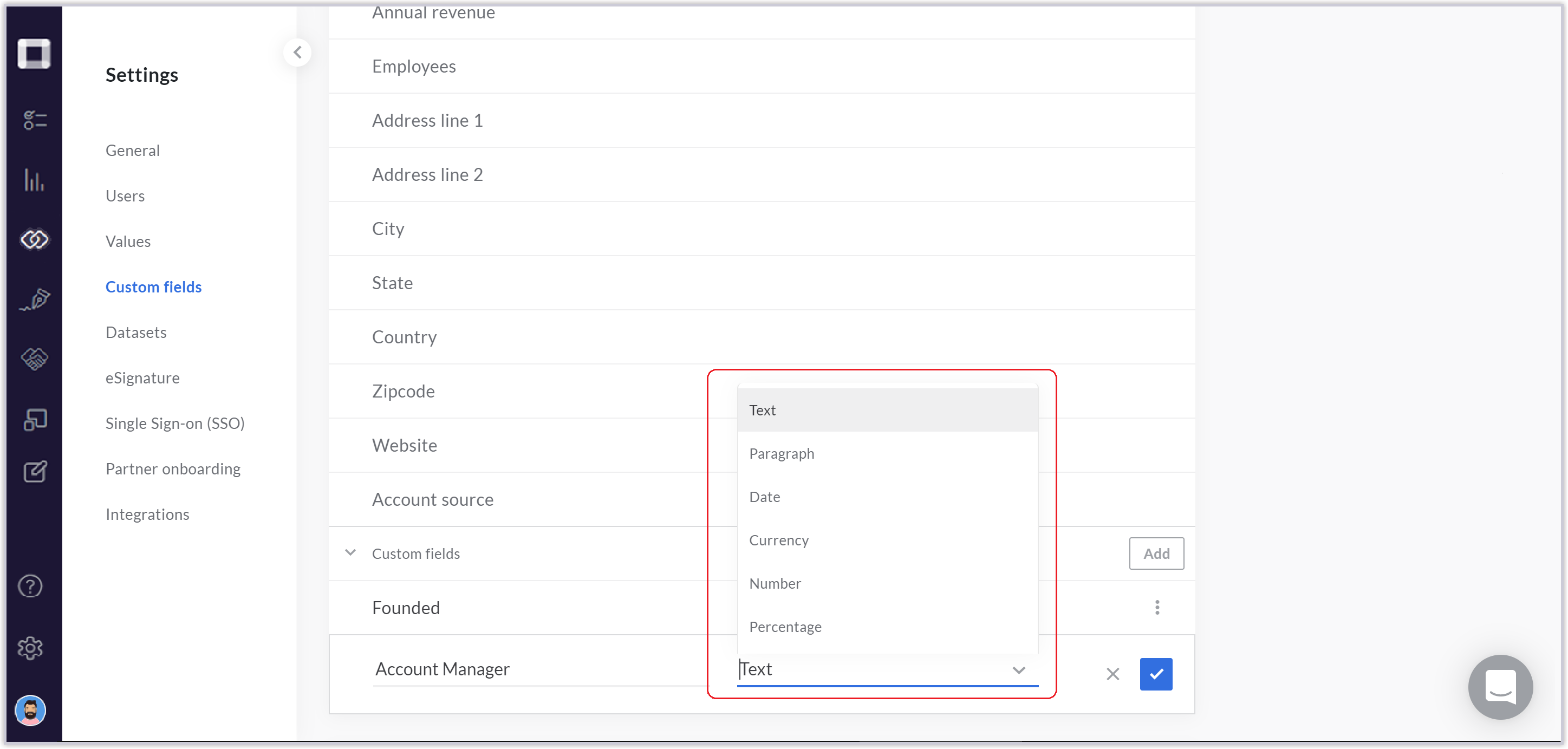This screenshot has height=749, width=1568.
Task: Open the three-dot menu beside Founded
Action: pyautogui.click(x=1157, y=607)
